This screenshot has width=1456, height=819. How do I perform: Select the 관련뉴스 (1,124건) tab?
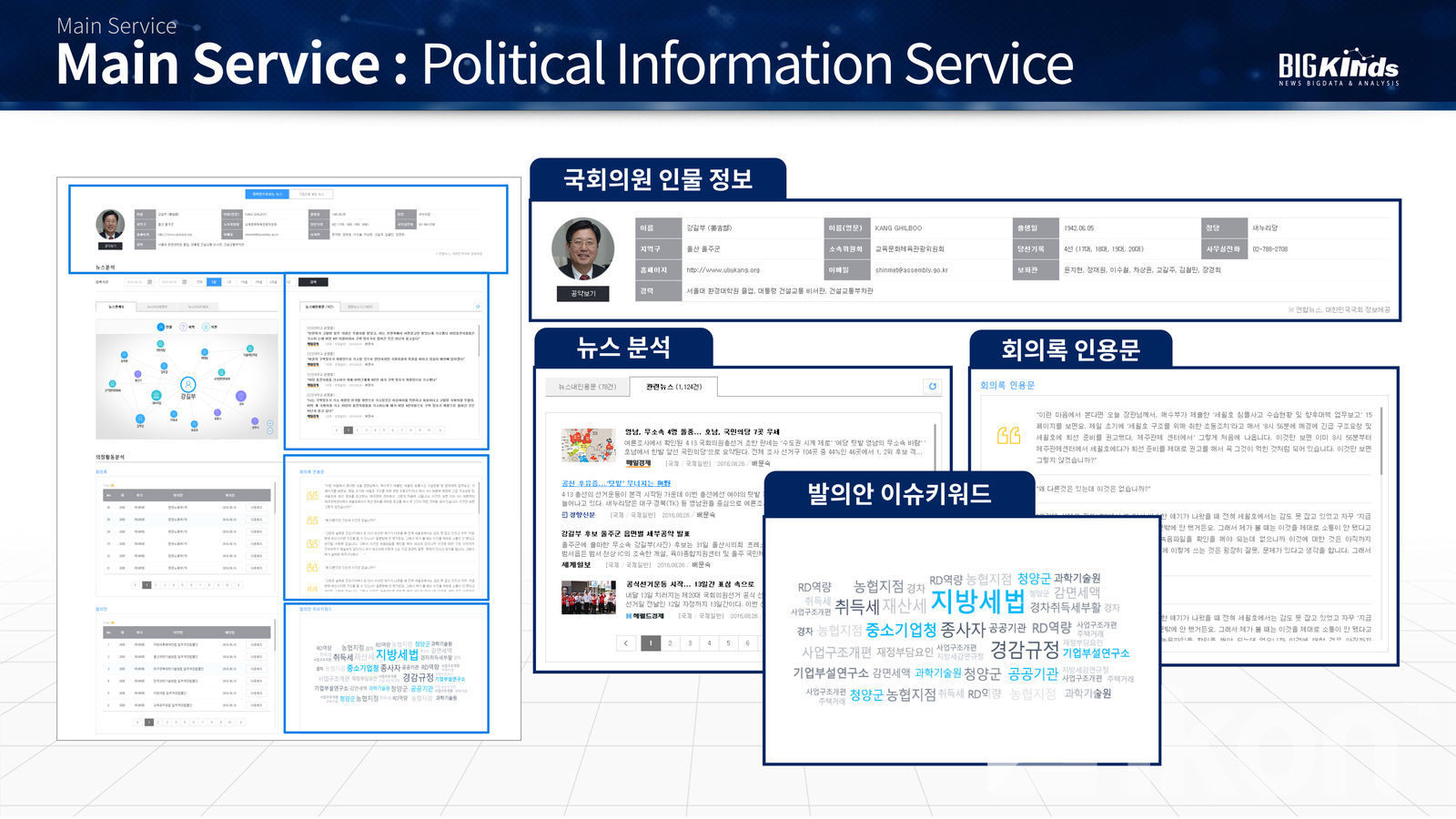tap(673, 387)
